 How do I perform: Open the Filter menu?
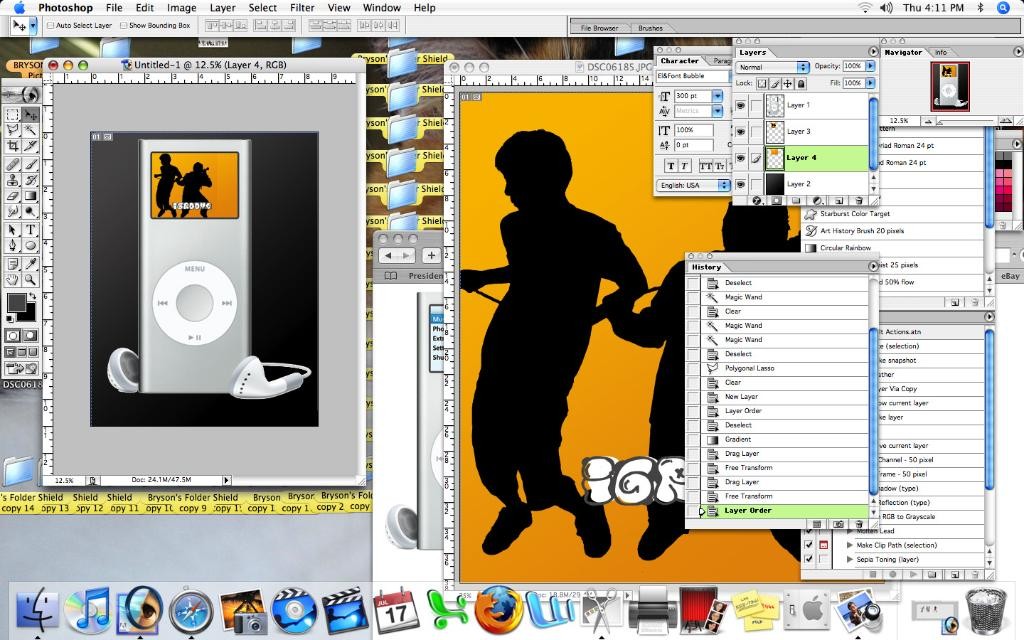pos(302,8)
